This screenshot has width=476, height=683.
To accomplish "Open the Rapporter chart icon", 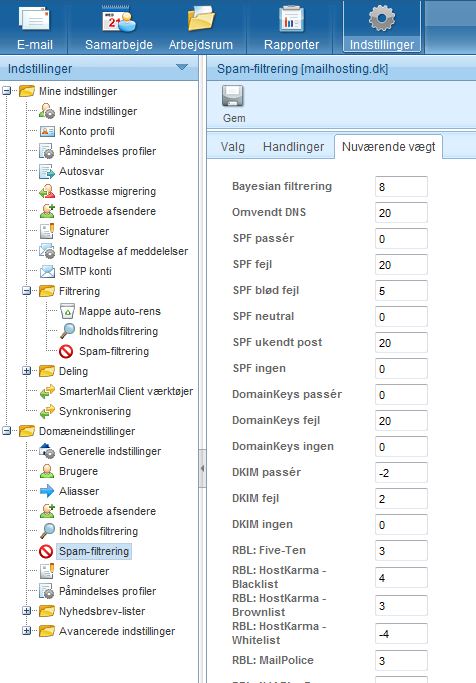I will tap(291, 18).
